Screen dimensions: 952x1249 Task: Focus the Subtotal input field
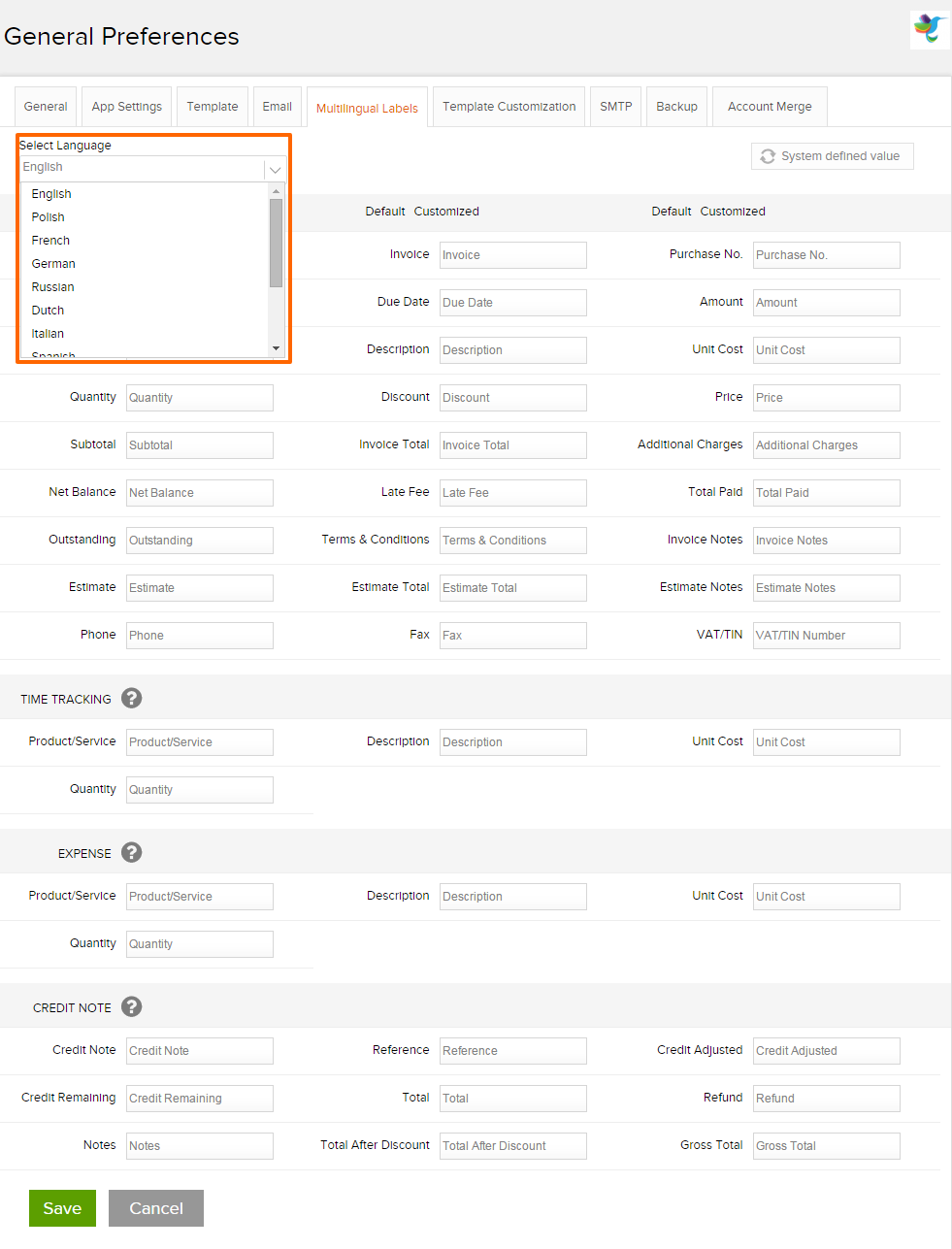(200, 445)
